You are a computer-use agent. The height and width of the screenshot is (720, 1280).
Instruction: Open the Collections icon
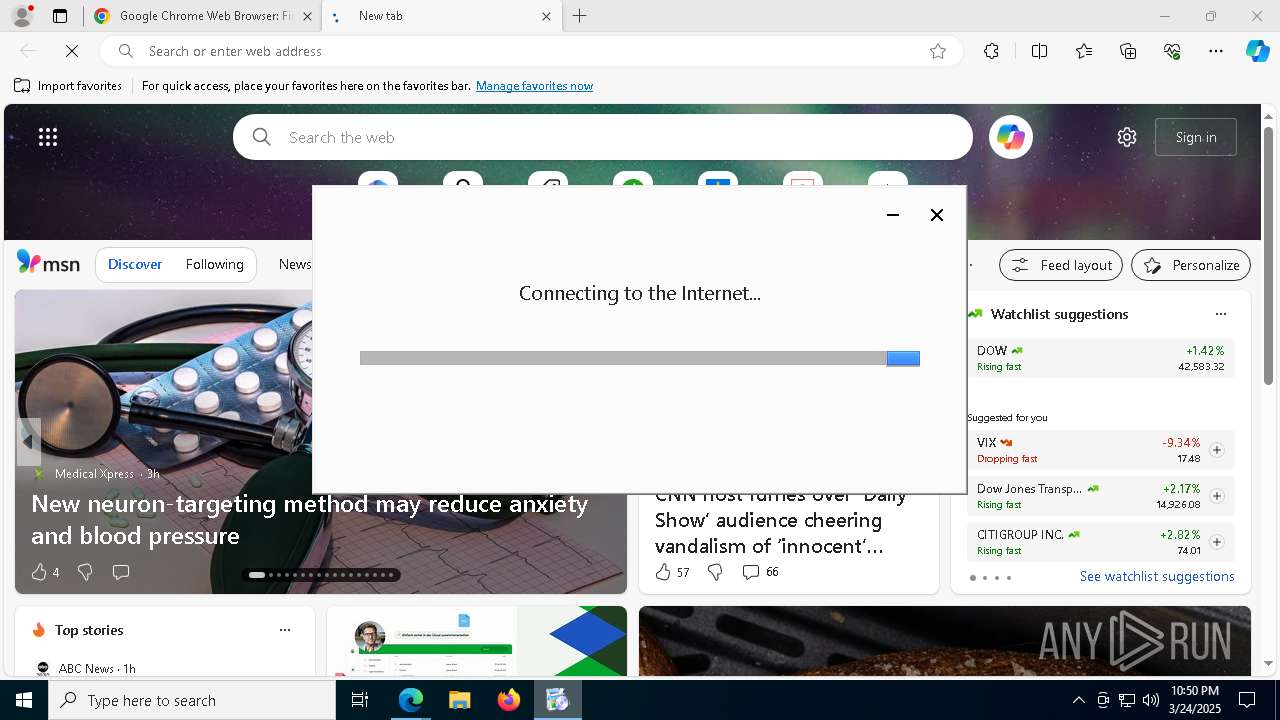[1128, 51]
